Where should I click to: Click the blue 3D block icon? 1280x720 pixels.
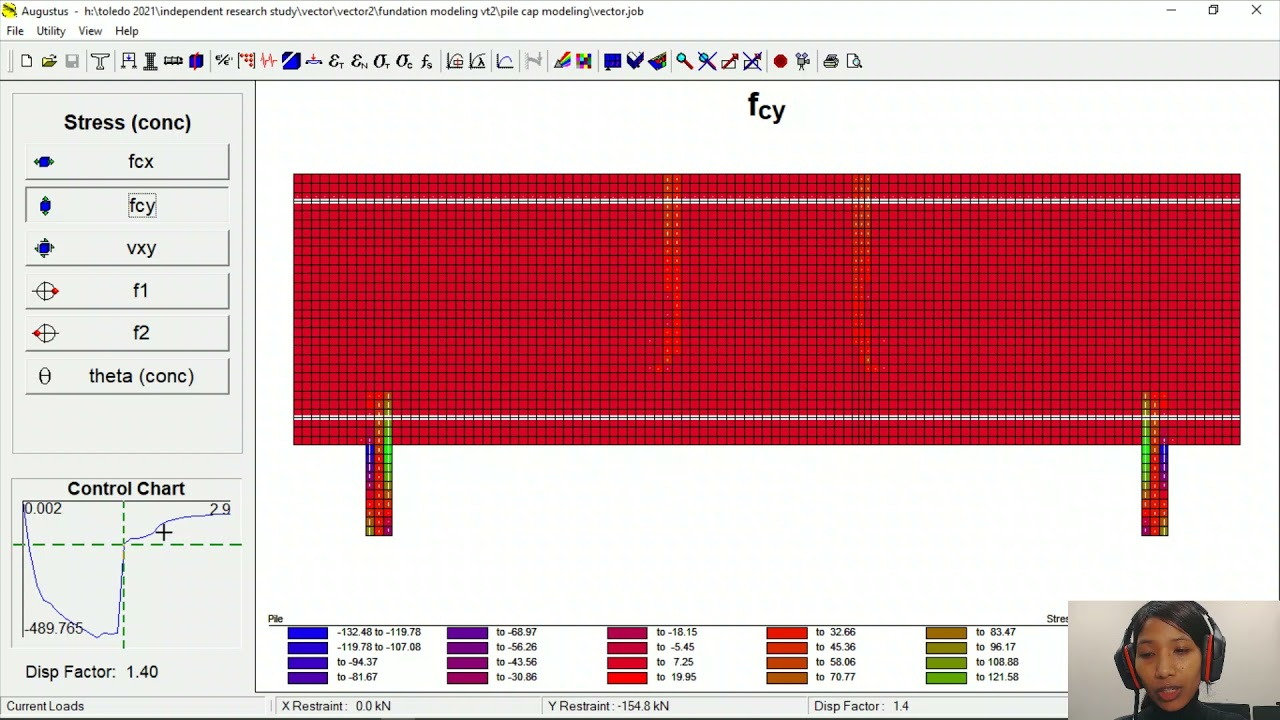point(196,61)
